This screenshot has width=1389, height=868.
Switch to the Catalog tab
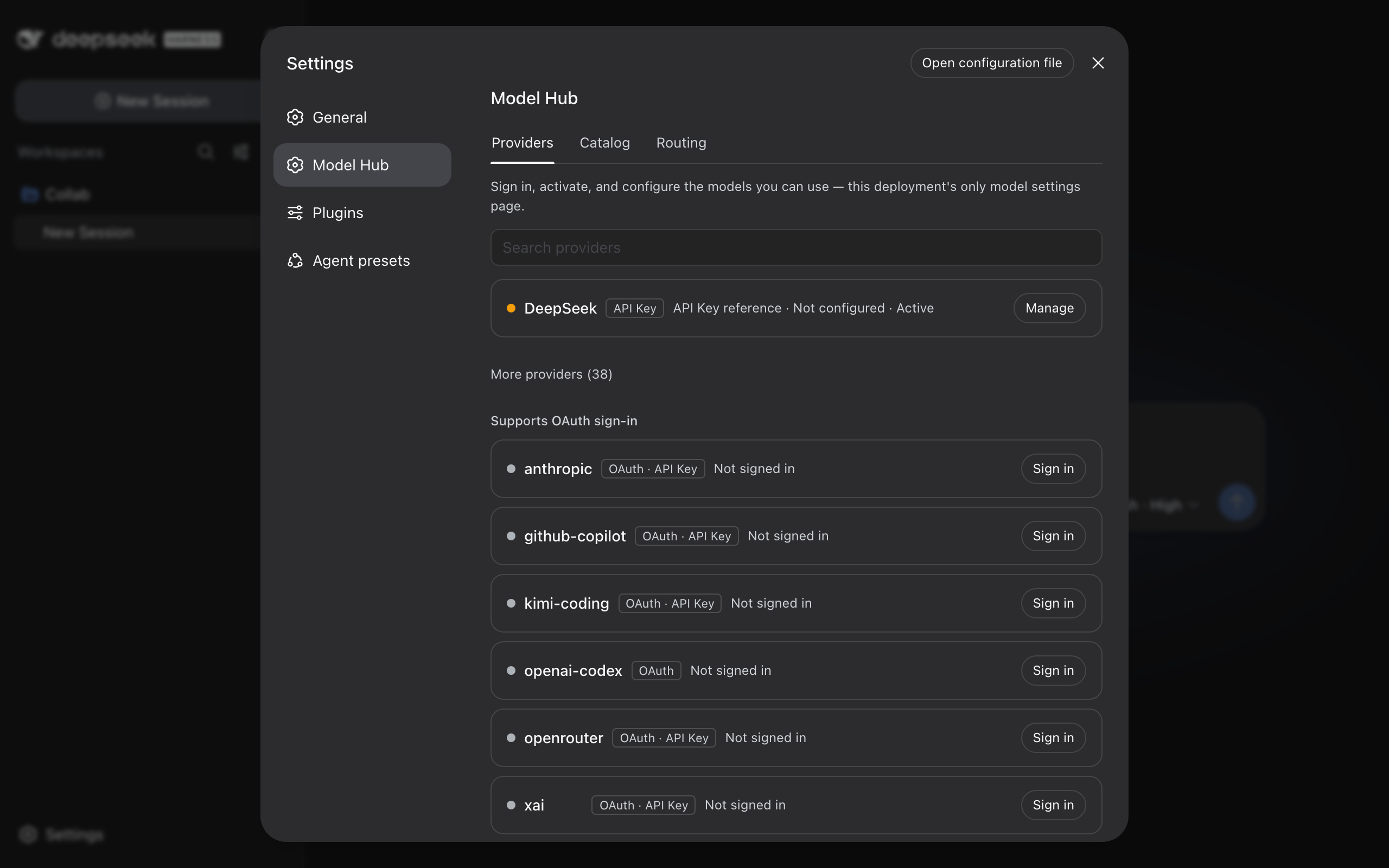tap(605, 143)
